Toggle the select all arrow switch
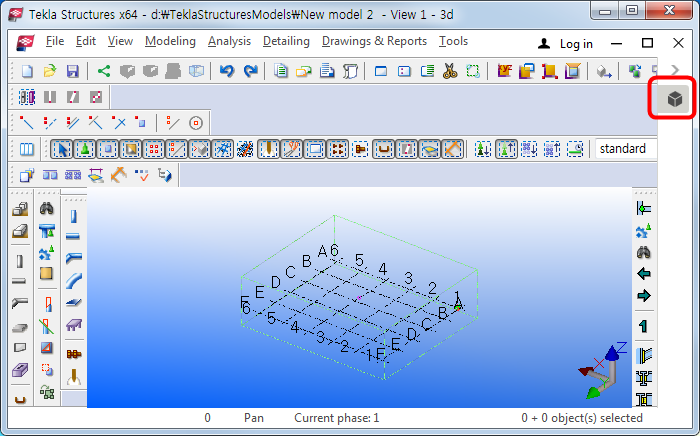 click(x=62, y=149)
